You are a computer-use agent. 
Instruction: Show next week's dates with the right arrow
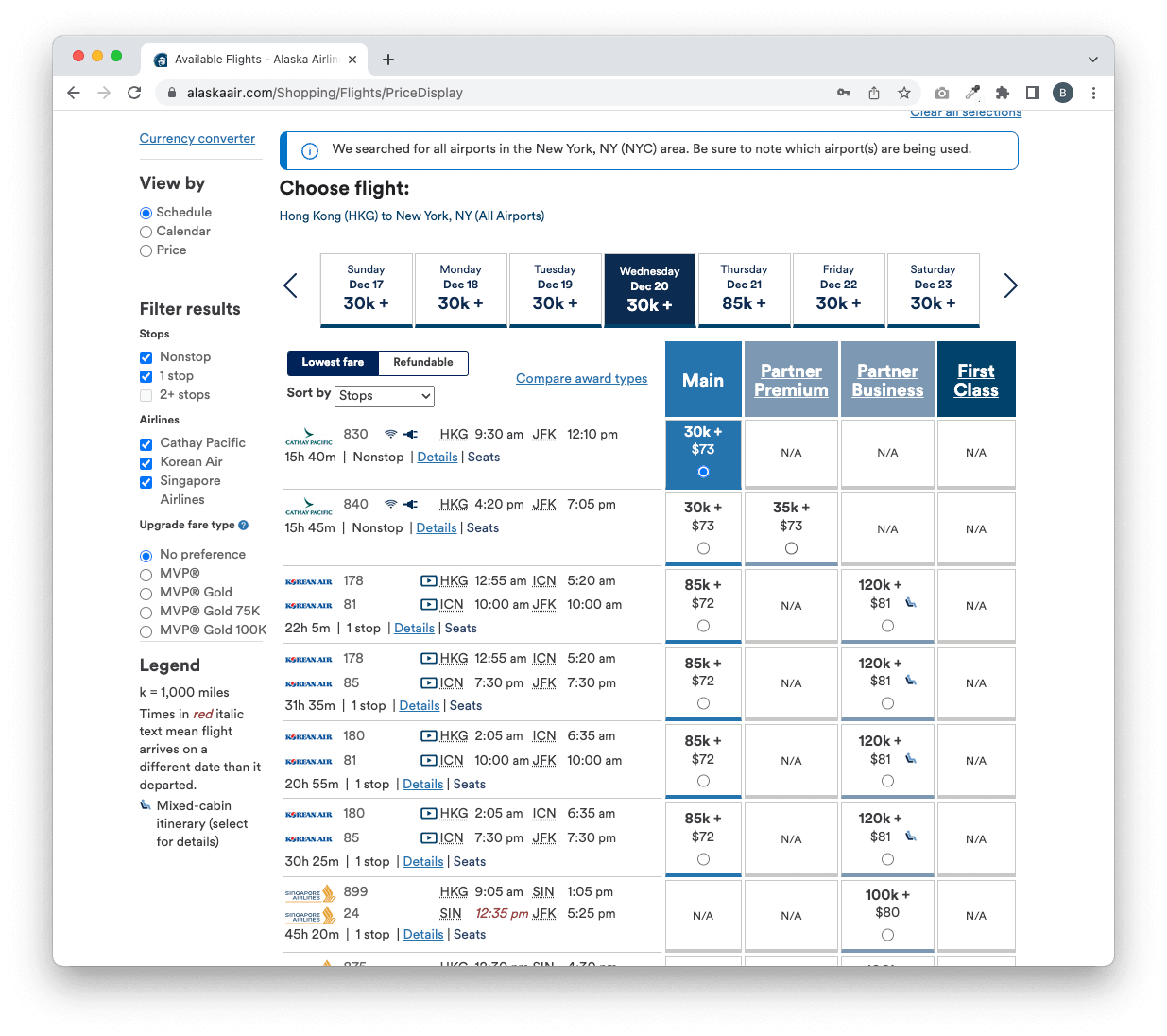tap(1010, 285)
